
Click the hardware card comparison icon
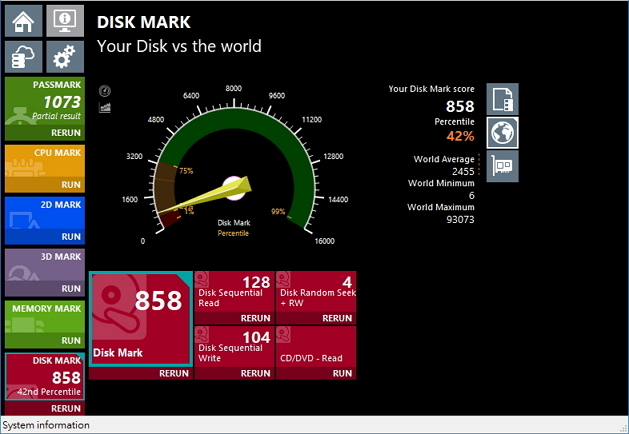(502, 166)
